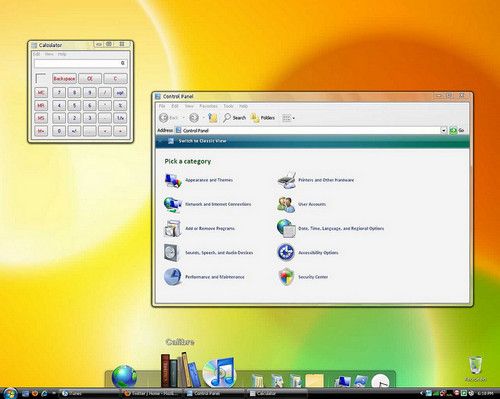The height and width of the screenshot is (399, 500).
Task: Expand the quick launch overflow chevron
Action: pos(53,394)
